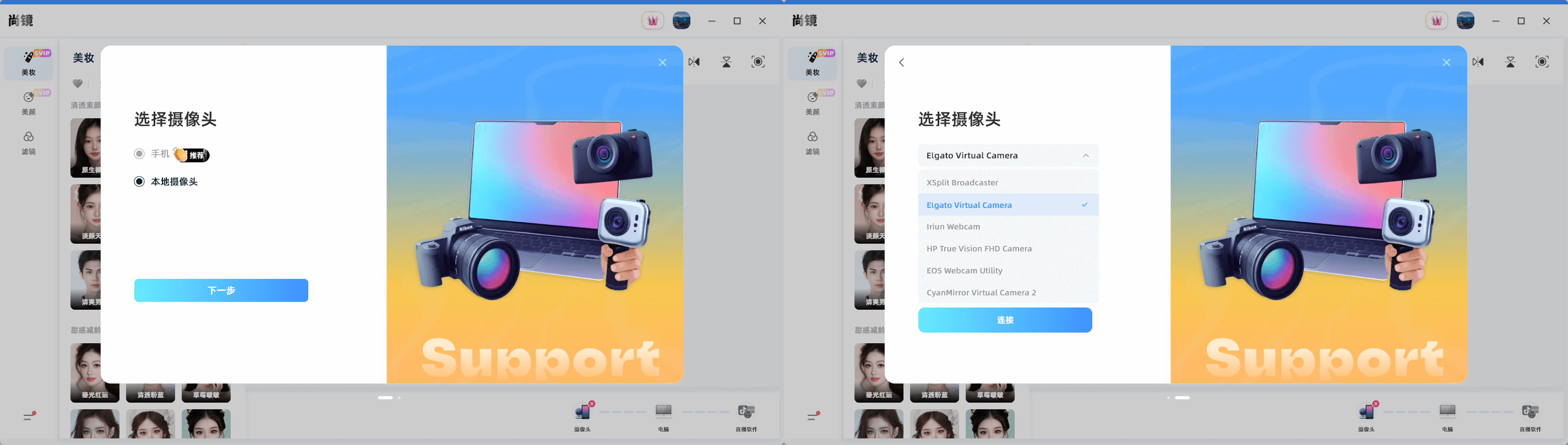Choose HP True Vision FHD Camera
This screenshot has width=1568, height=445.
(1008, 249)
